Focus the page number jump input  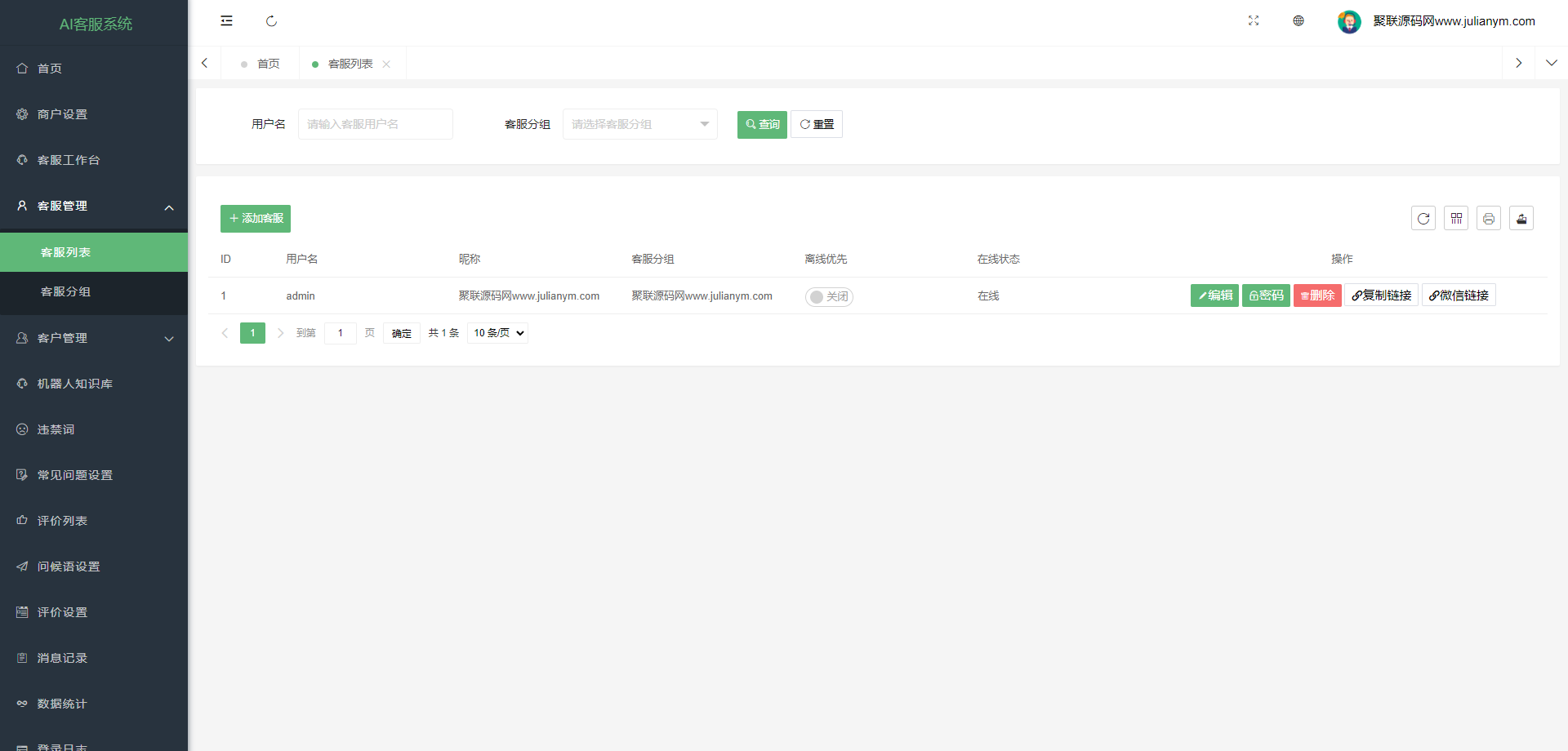[x=341, y=333]
